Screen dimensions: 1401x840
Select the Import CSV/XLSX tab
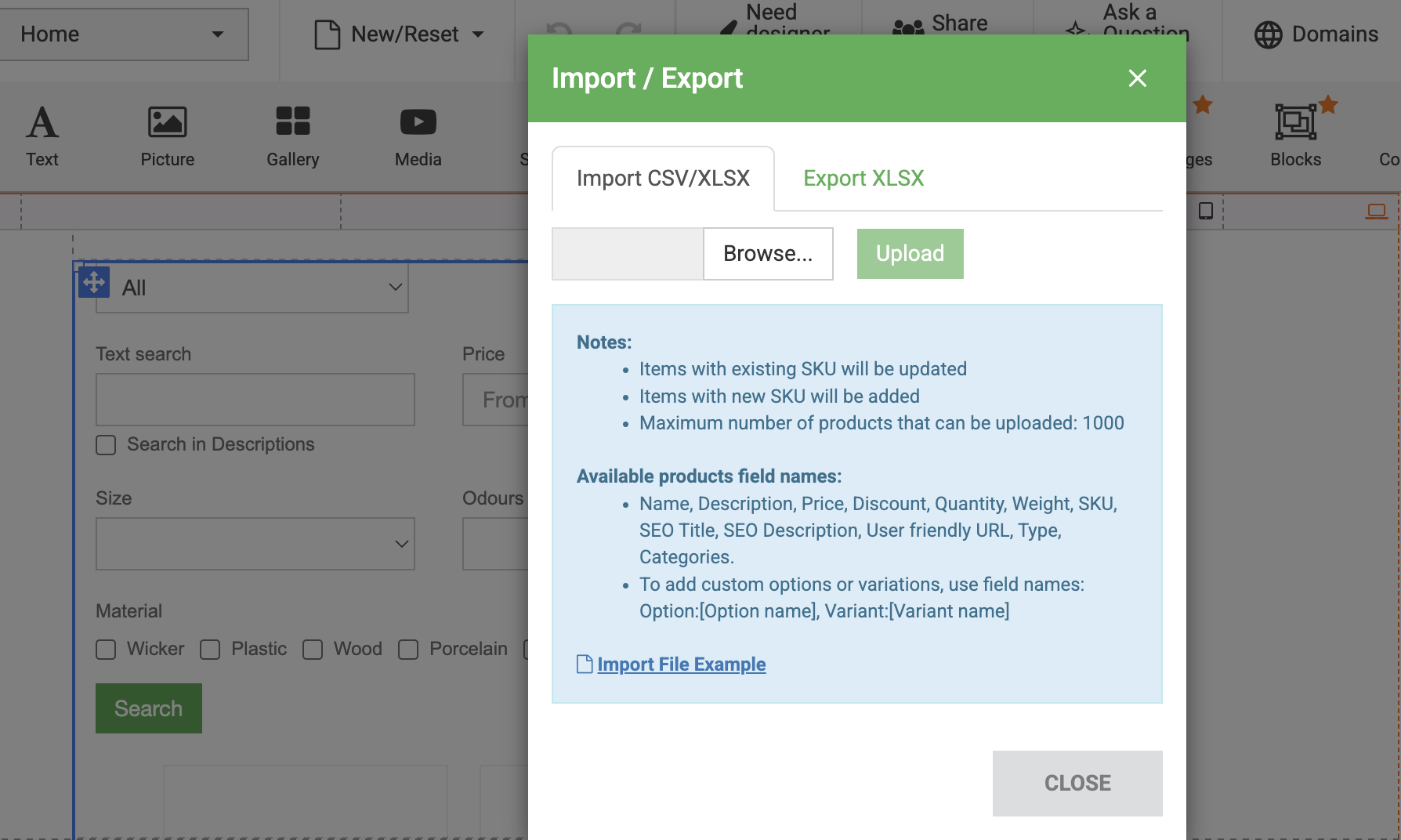pos(663,179)
